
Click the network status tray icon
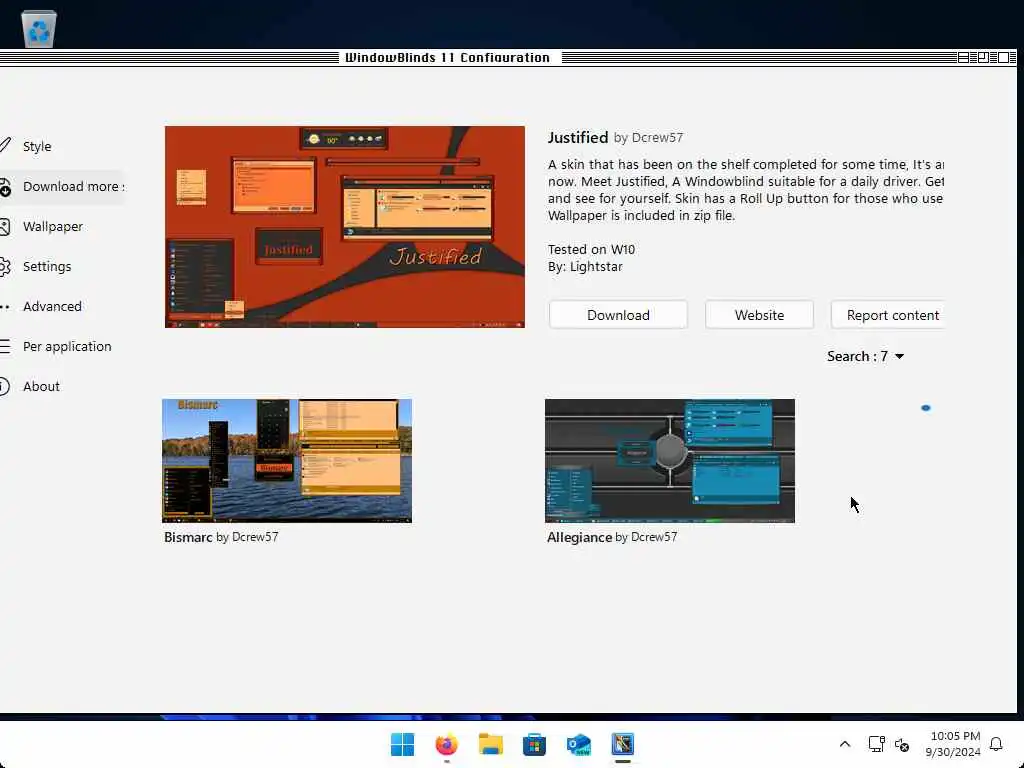(x=876, y=744)
